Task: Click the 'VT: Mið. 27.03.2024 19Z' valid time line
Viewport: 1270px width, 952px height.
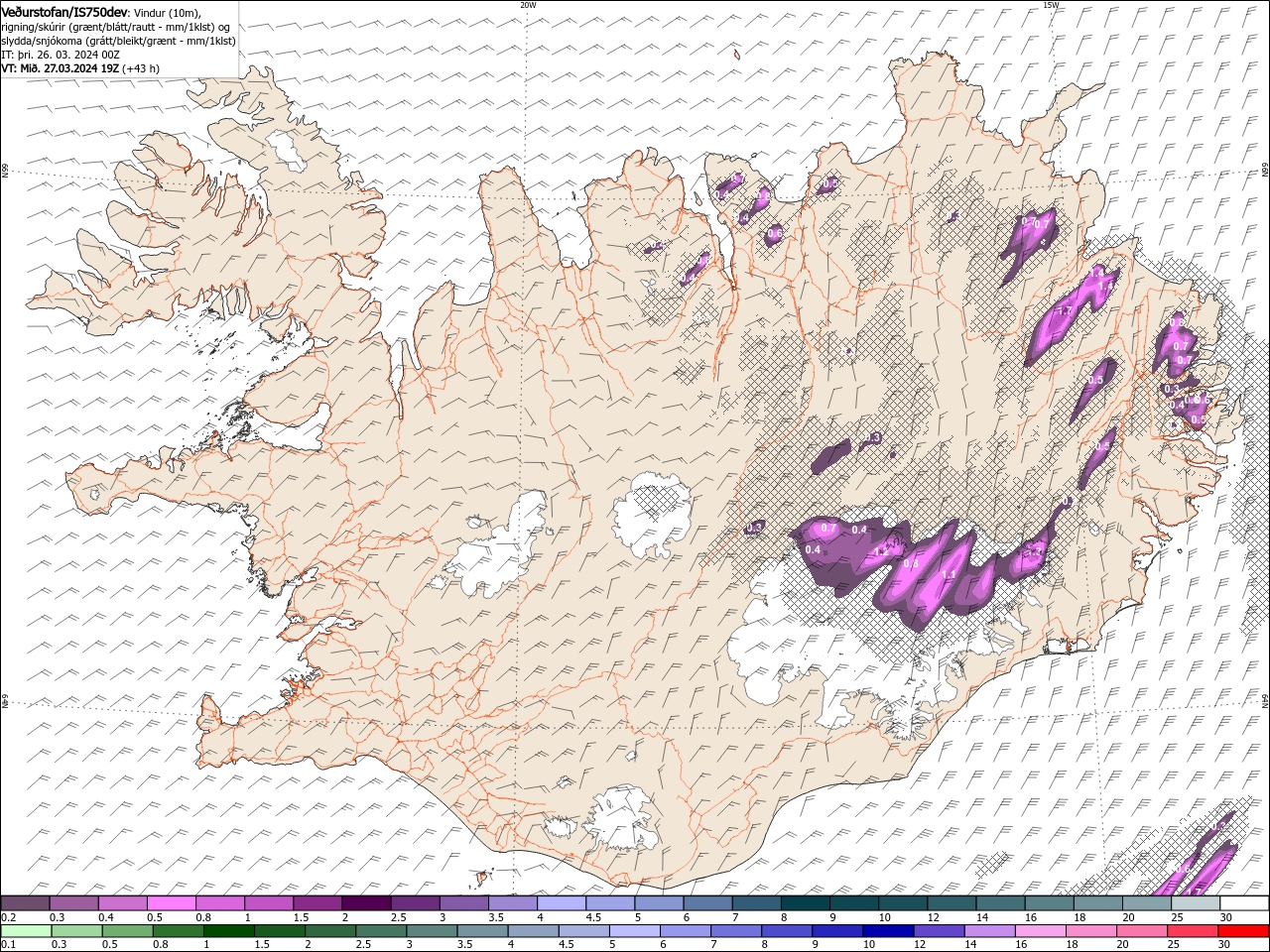Action: coord(80,68)
